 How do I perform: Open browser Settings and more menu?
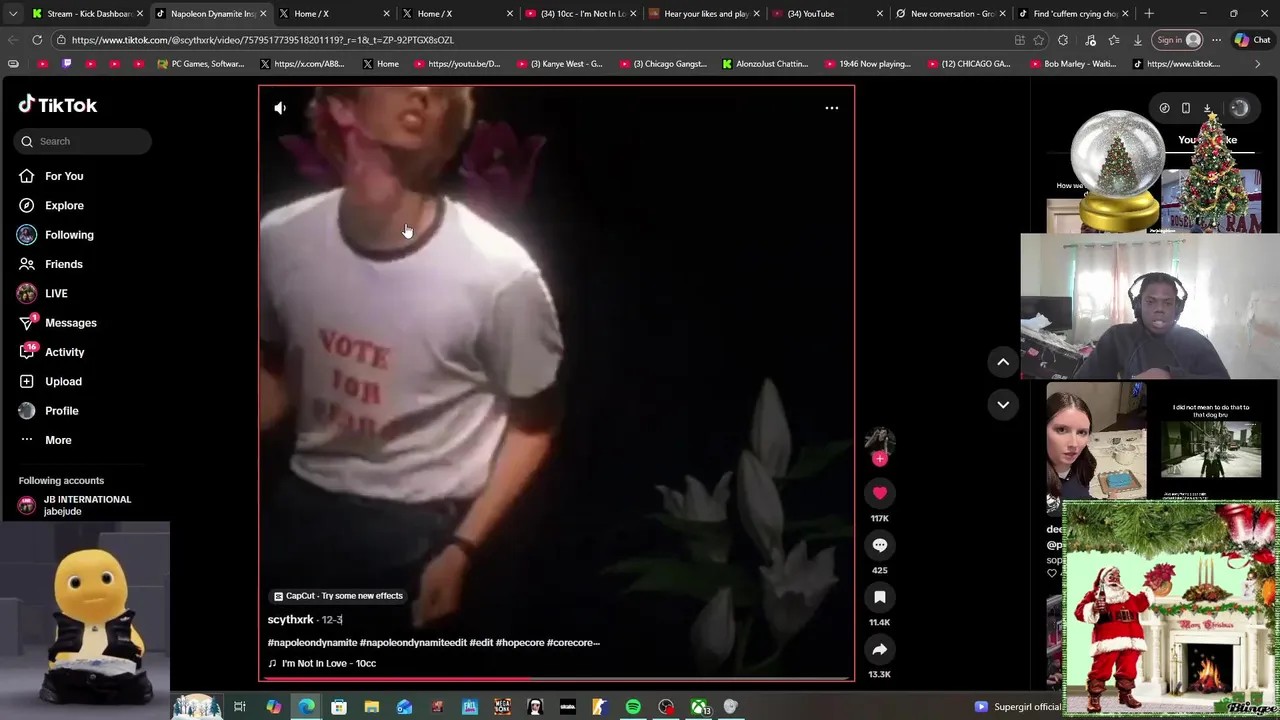pyautogui.click(x=1216, y=40)
